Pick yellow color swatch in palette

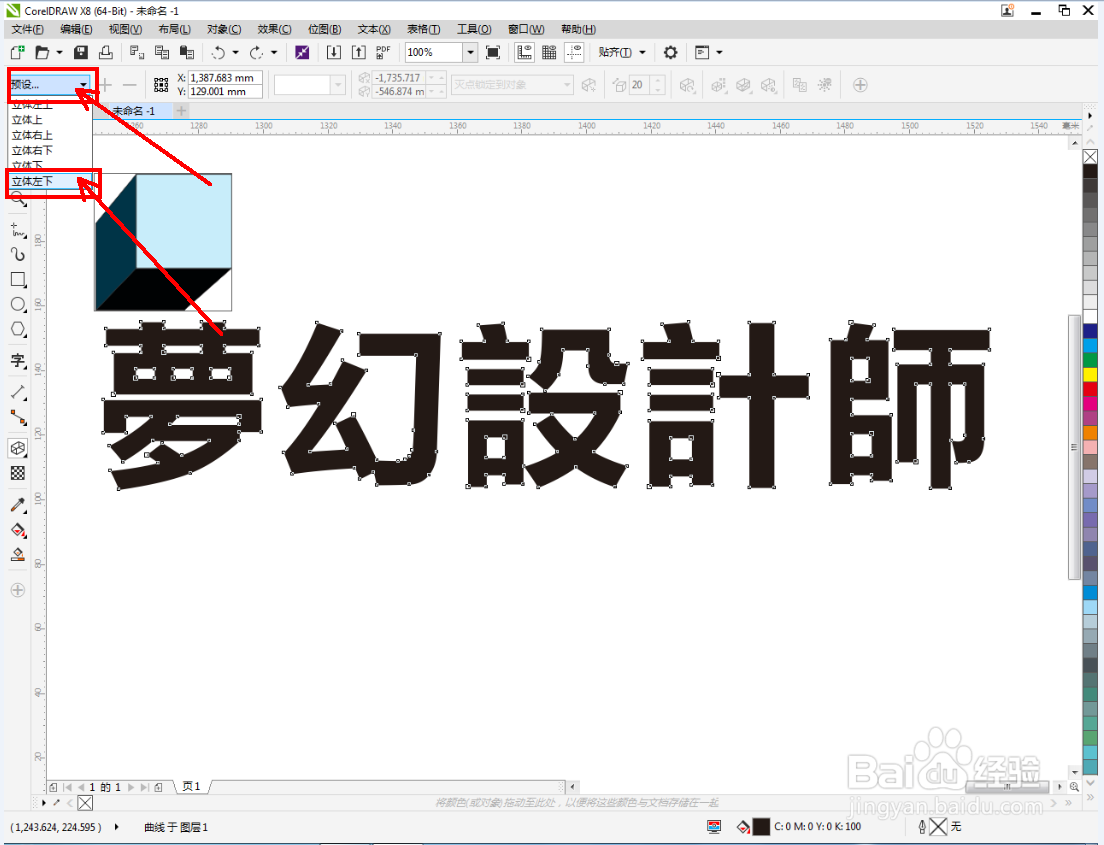(x=1090, y=375)
